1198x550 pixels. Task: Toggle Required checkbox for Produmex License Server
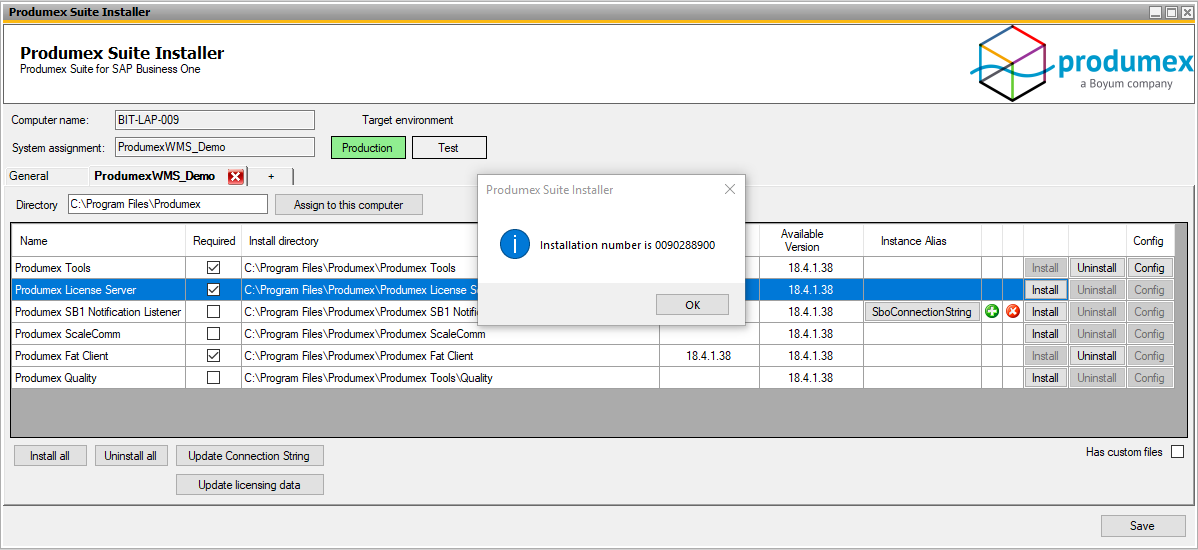click(214, 290)
